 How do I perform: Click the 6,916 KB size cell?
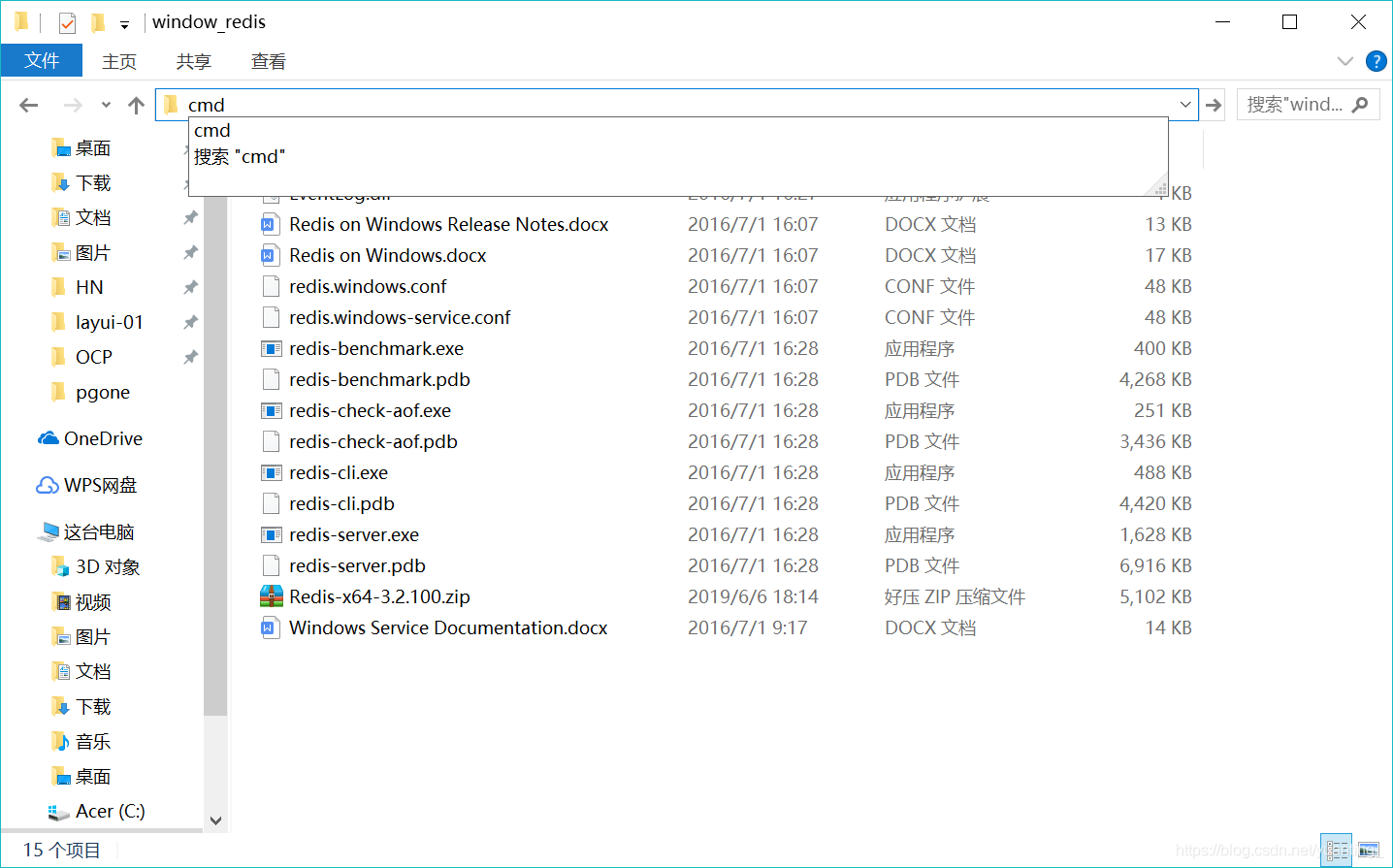click(x=1155, y=566)
